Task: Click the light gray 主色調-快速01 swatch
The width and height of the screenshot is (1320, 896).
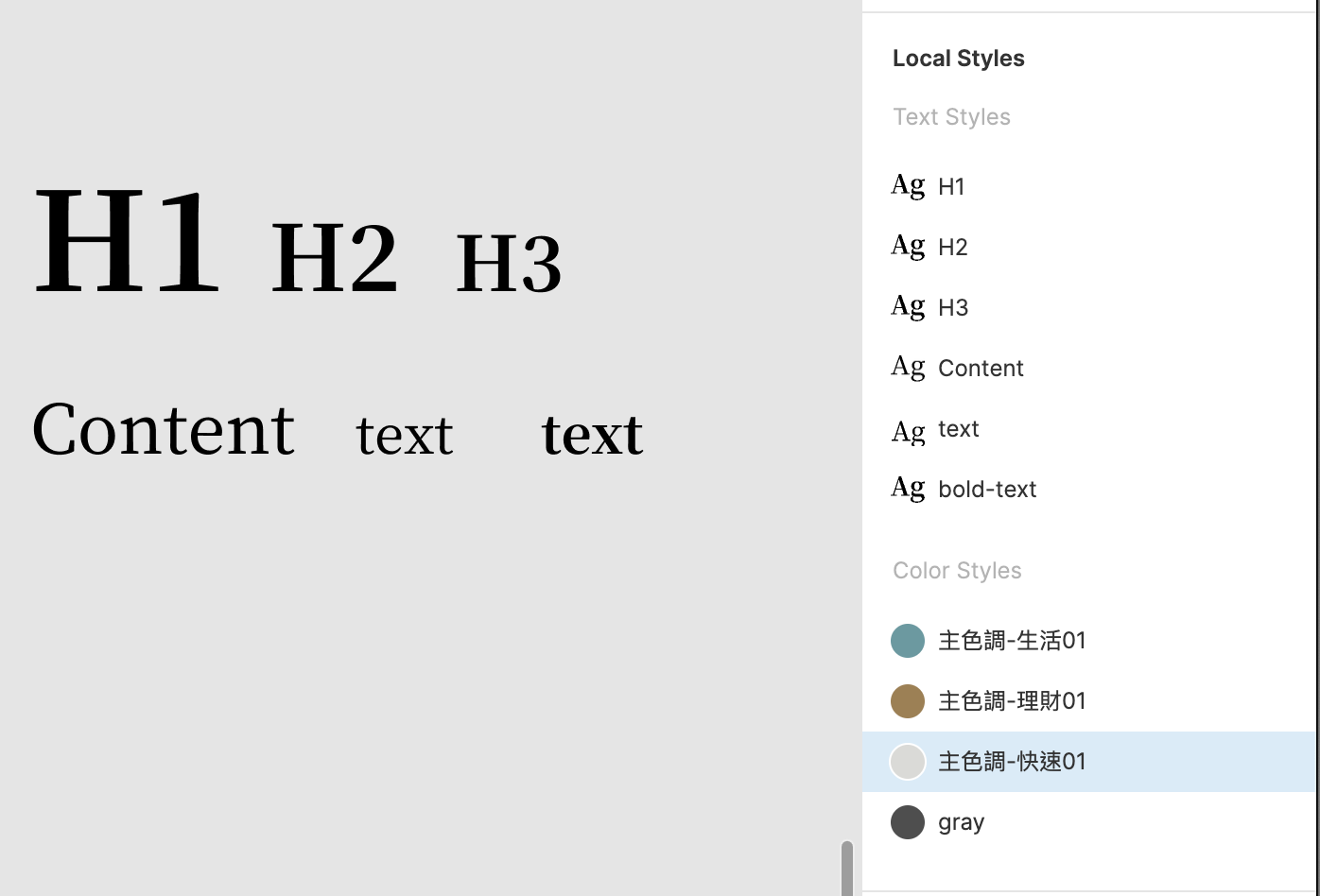Action: pos(908,762)
